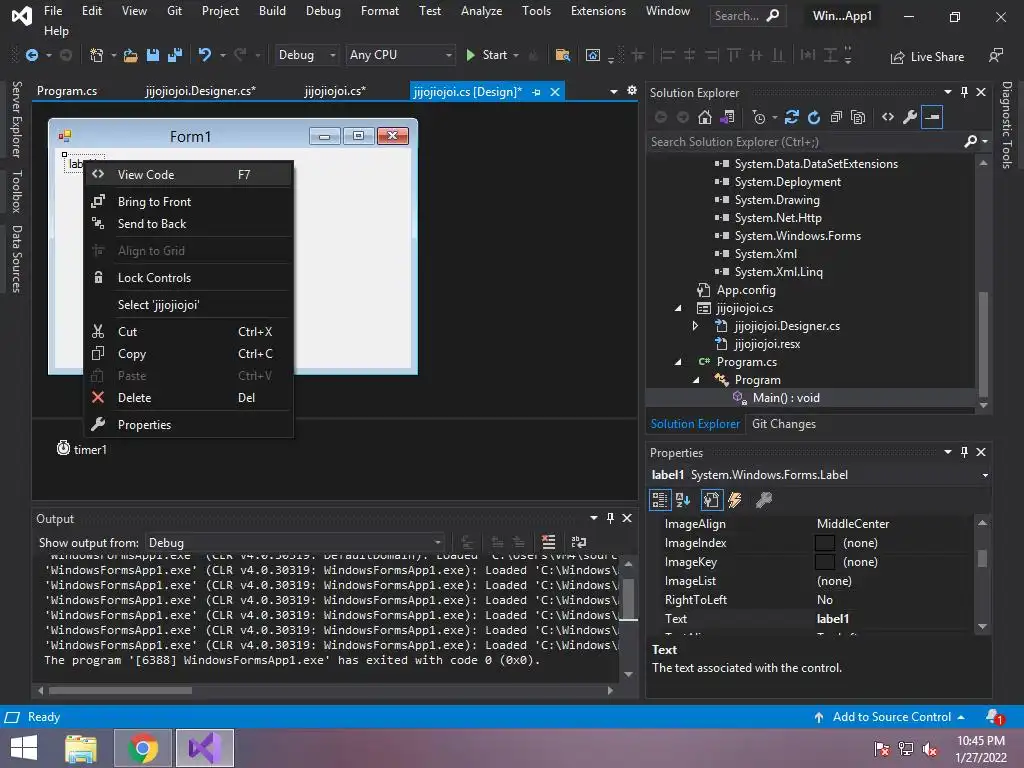The height and width of the screenshot is (768, 1024).
Task: Click the ImageKey value swatch box
Action: [825, 562]
